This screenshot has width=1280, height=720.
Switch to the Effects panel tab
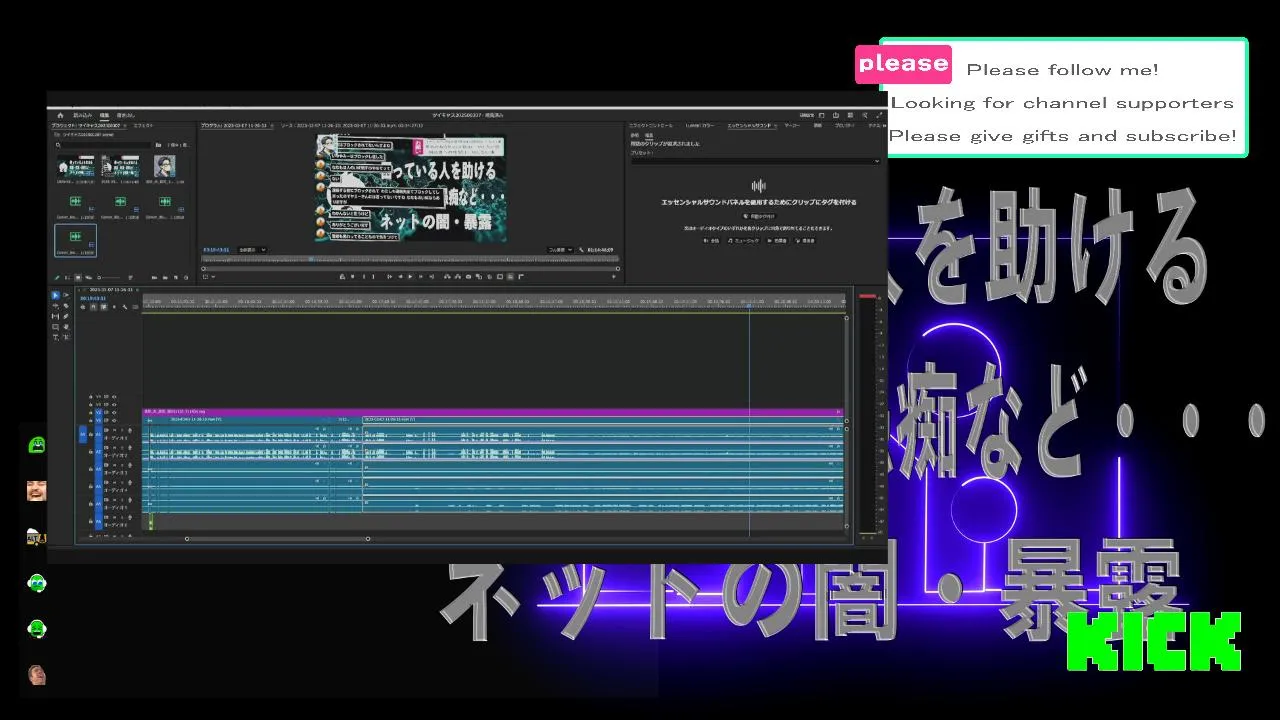click(143, 126)
